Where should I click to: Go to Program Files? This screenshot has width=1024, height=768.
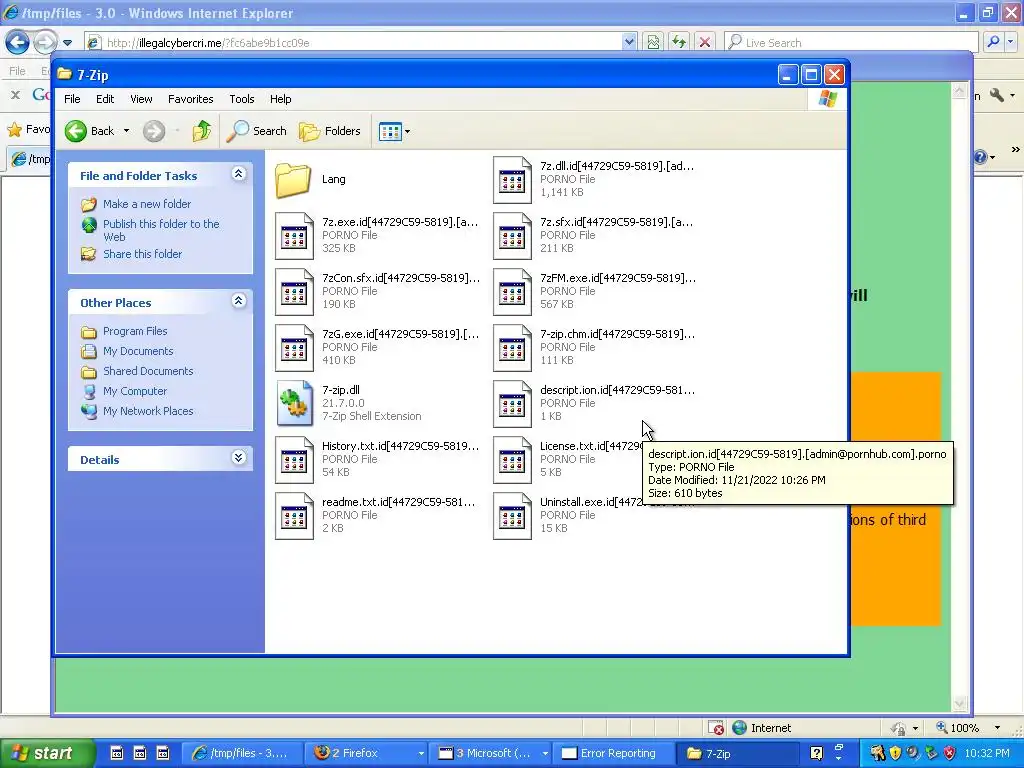[135, 331]
